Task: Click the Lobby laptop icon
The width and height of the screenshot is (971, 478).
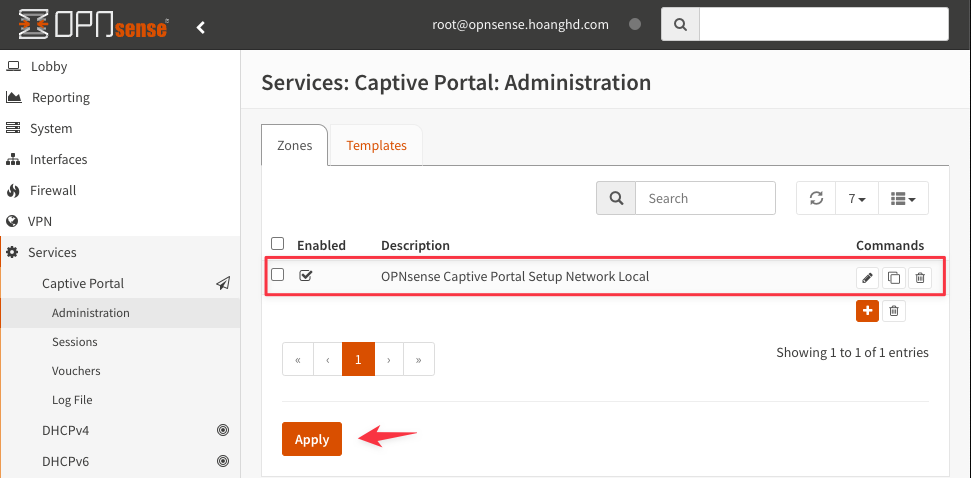Action: pos(13,66)
